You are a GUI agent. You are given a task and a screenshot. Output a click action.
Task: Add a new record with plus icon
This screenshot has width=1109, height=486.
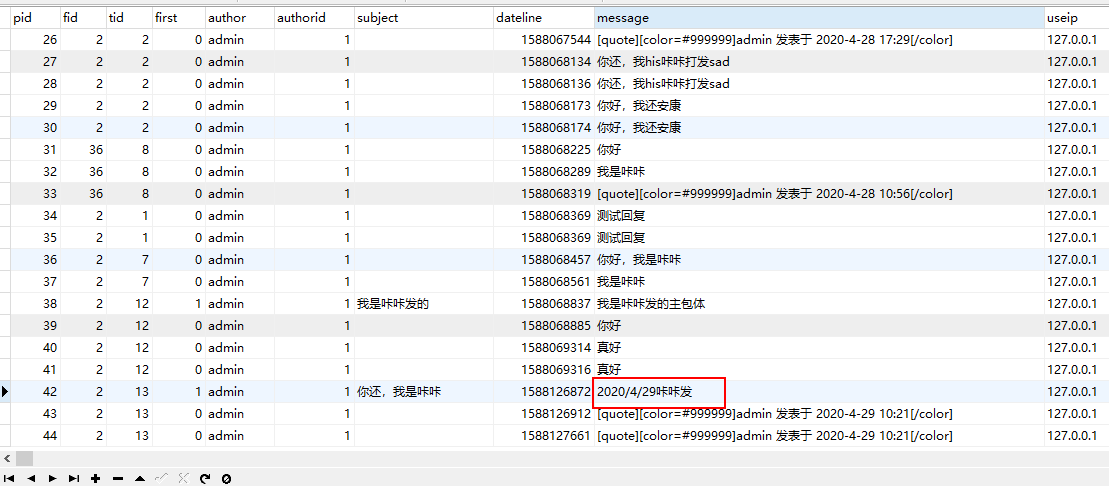(95, 478)
